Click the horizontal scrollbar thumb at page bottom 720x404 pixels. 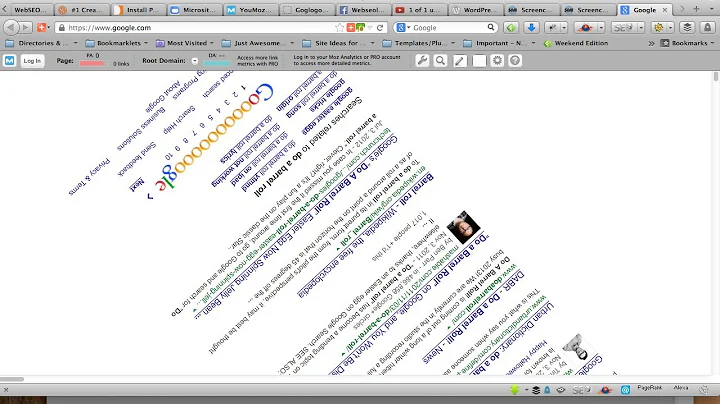(12, 379)
